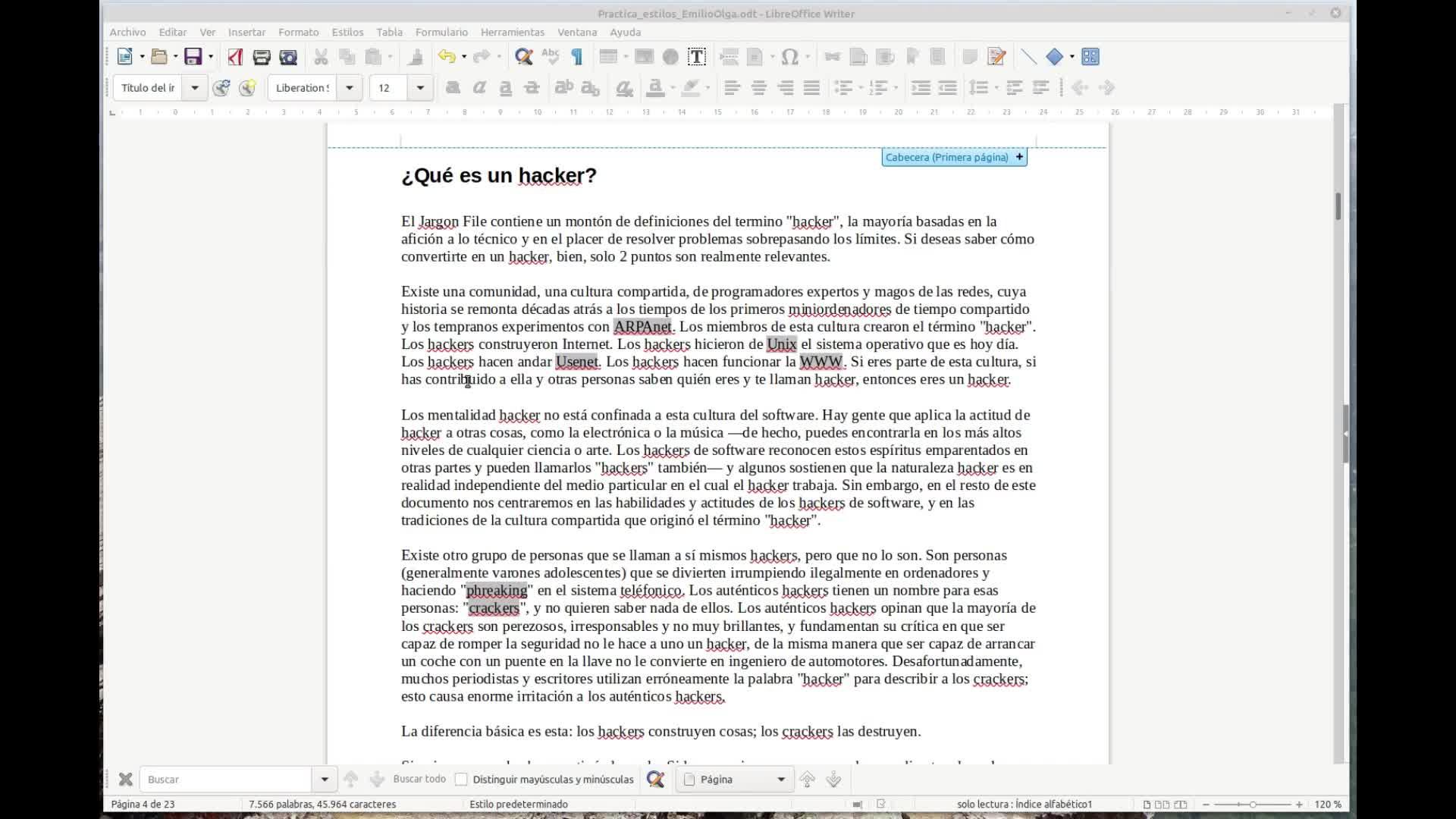The height and width of the screenshot is (819, 1456).
Task: Click the Insert Line tool
Action: click(x=1028, y=57)
